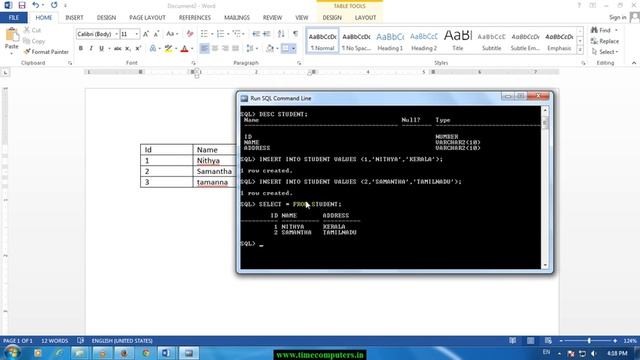Click Cut in the Clipboard group

(x=32, y=30)
